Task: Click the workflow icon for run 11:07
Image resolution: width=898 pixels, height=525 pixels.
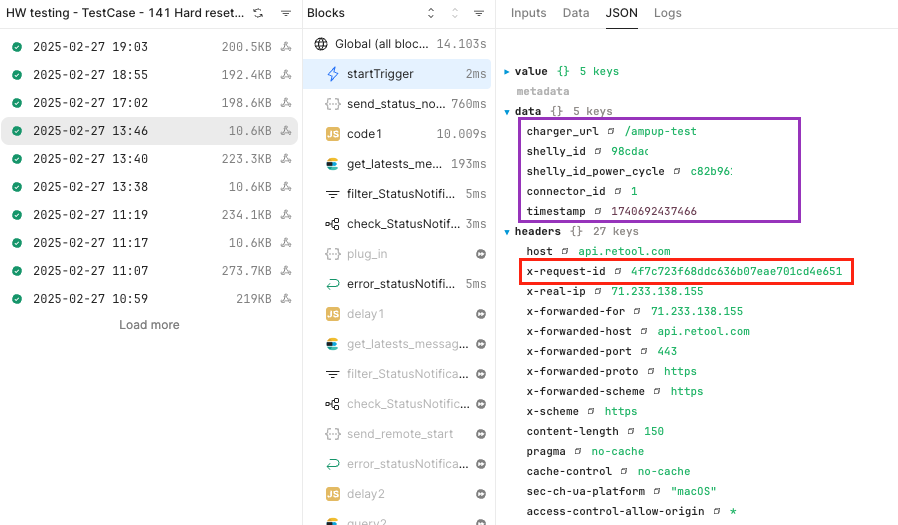Action: click(286, 270)
